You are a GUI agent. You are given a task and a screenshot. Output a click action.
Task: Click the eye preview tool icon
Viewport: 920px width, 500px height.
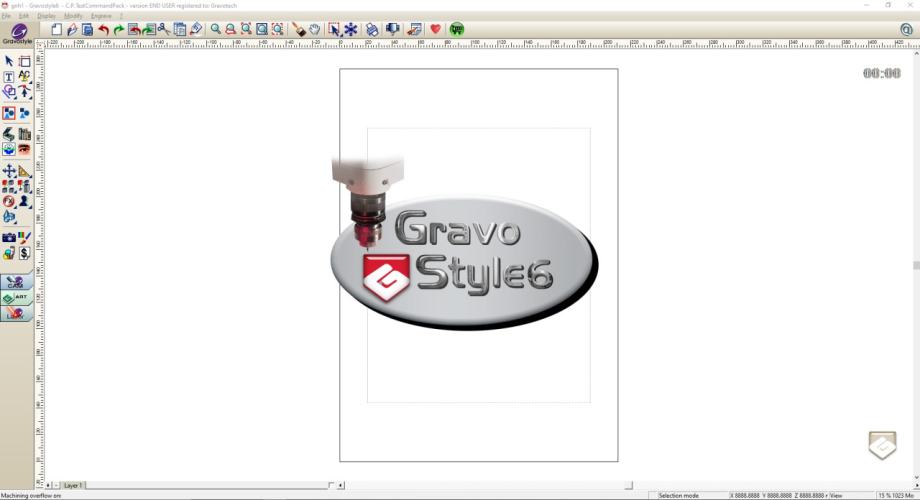(x=24, y=149)
